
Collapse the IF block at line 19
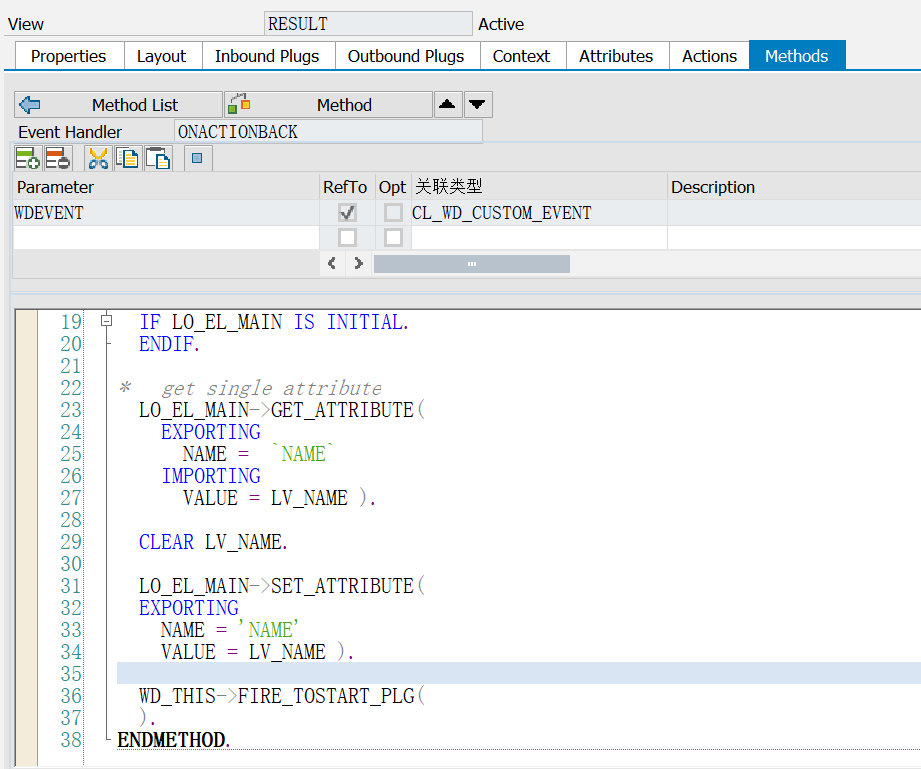(x=107, y=322)
